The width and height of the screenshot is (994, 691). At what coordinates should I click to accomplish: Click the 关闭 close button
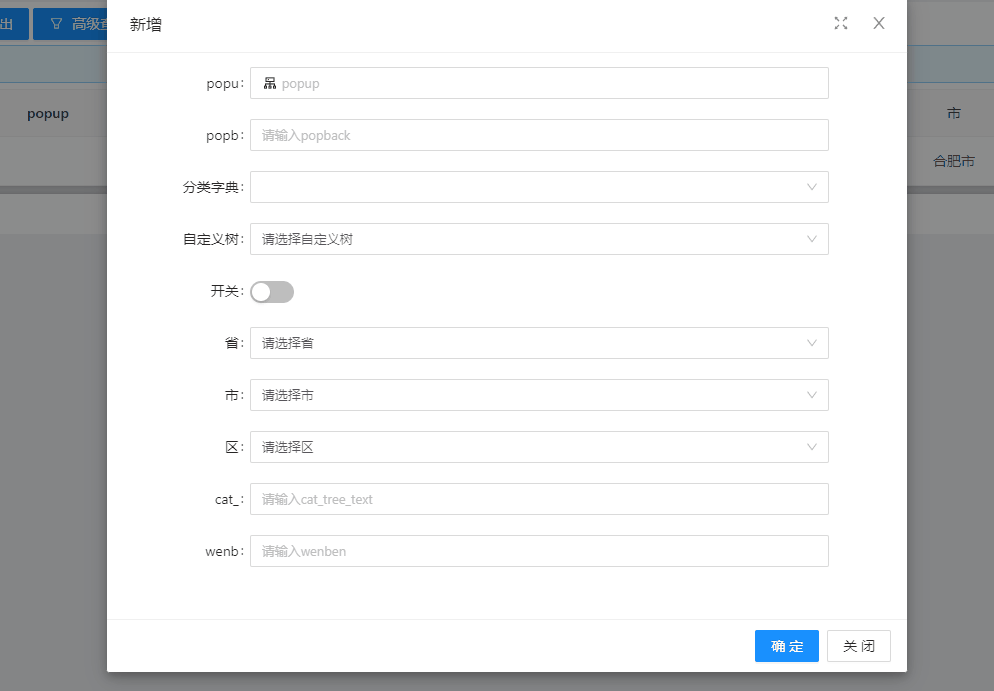pyautogui.click(x=859, y=646)
